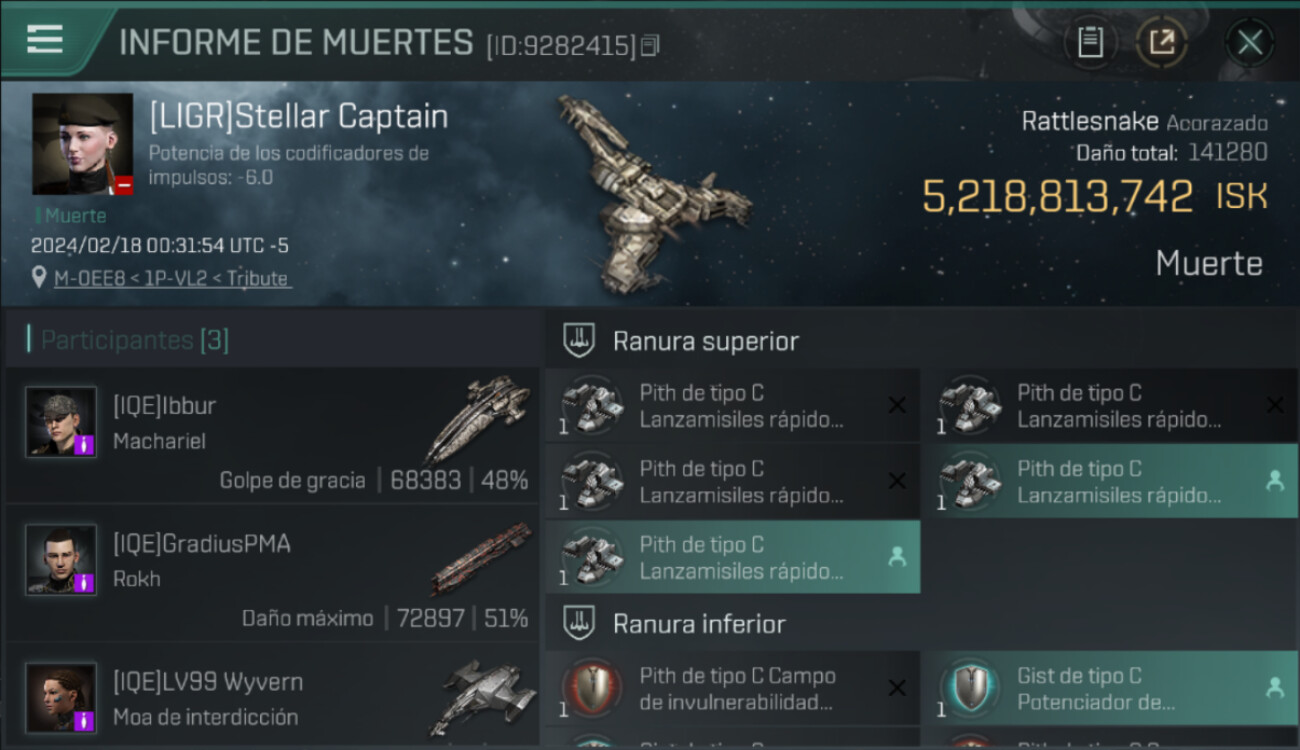
Task: Copy the kill report ID
Action: coord(650,45)
